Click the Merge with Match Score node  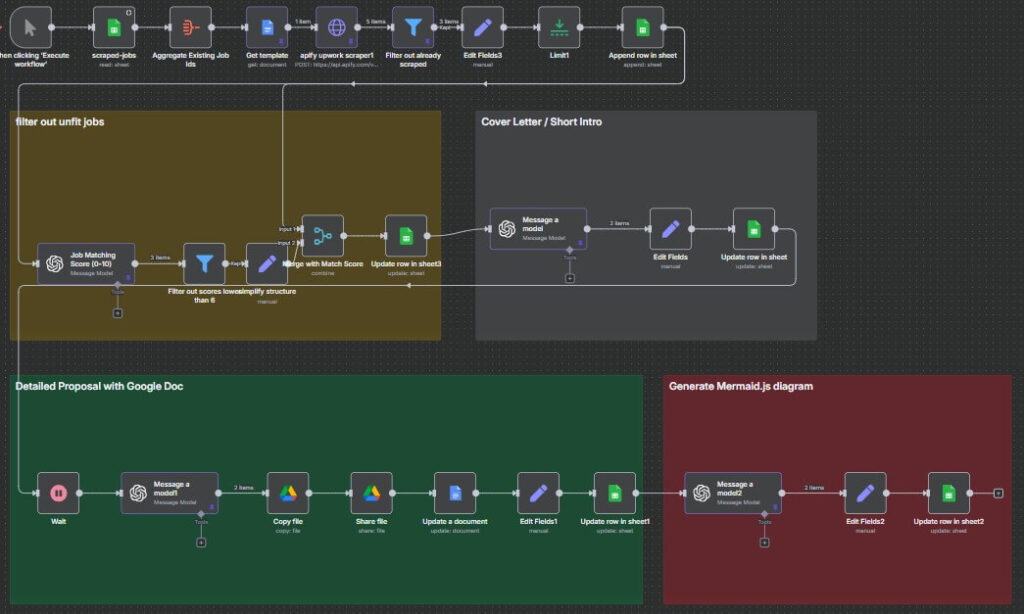click(x=322, y=236)
